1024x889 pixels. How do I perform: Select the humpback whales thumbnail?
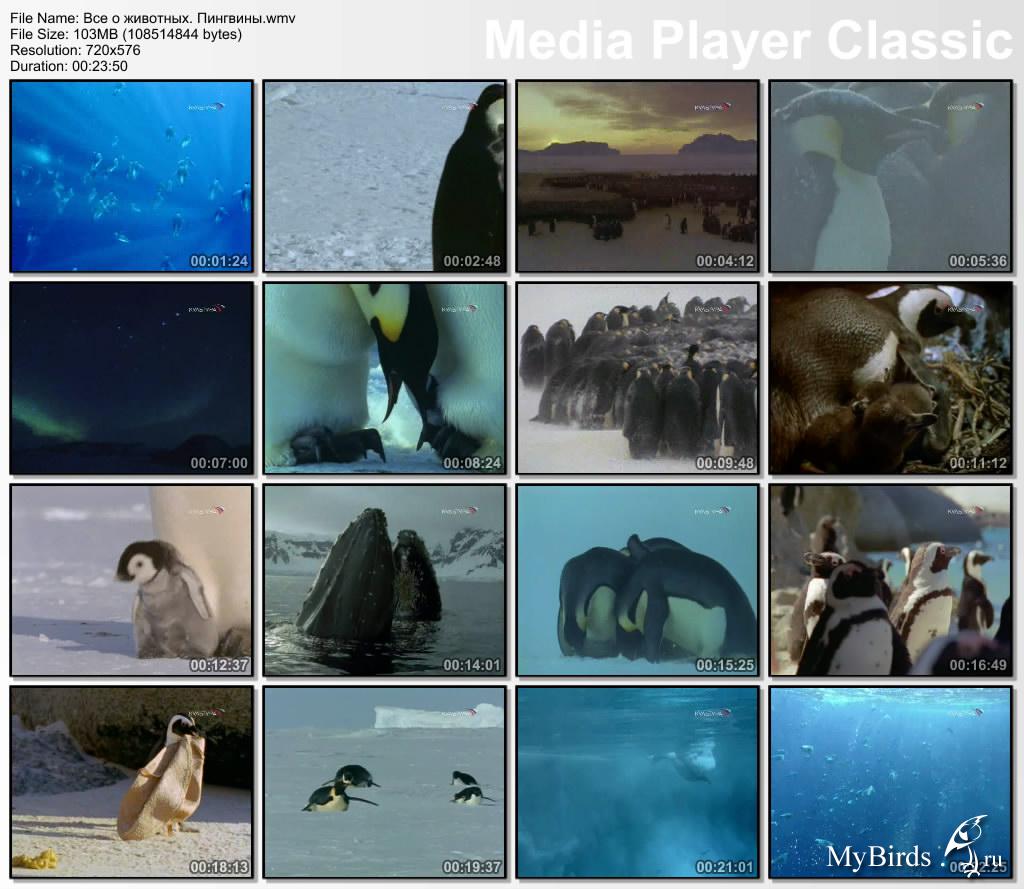point(384,580)
